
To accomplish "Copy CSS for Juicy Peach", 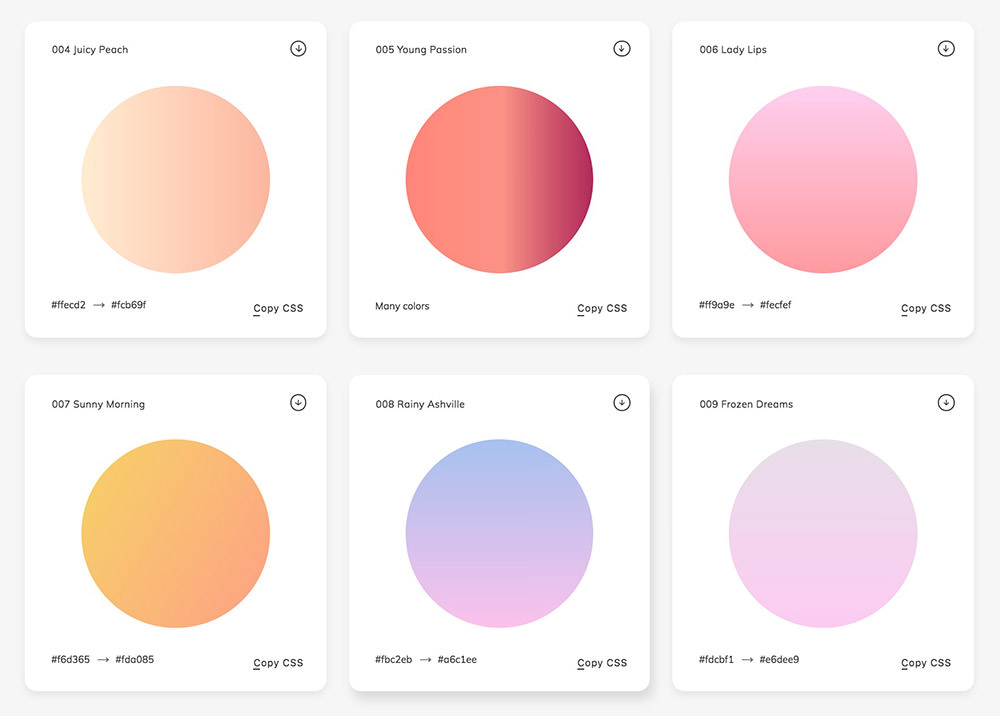I will [278, 309].
